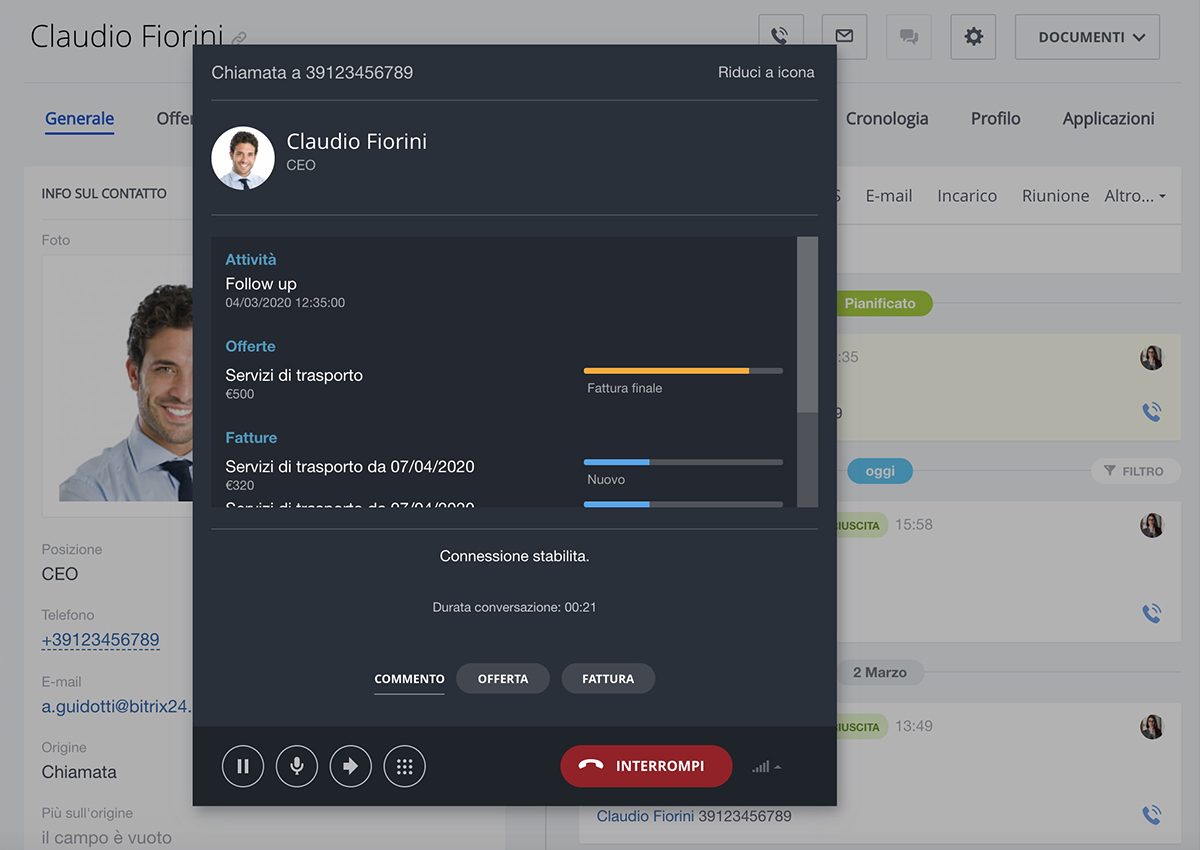The width and height of the screenshot is (1200, 850).
Task: Open the Filtro button in timeline
Action: 1135,471
